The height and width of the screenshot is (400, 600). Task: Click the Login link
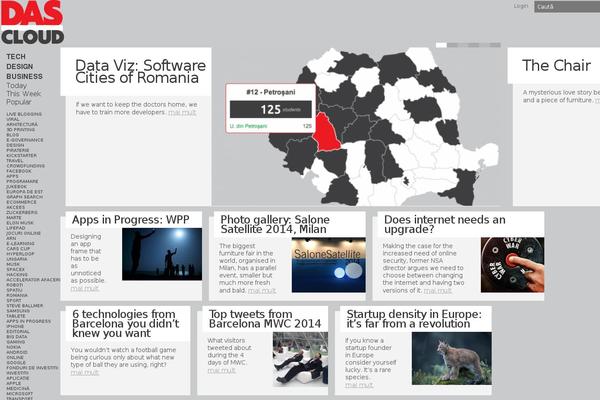pyautogui.click(x=520, y=6)
